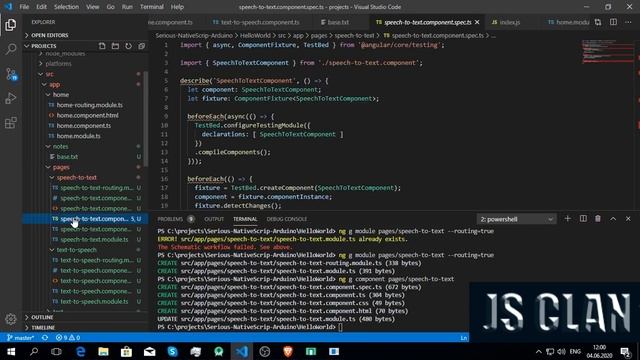Launch Microsoft Edge from the taskbar

[80, 351]
